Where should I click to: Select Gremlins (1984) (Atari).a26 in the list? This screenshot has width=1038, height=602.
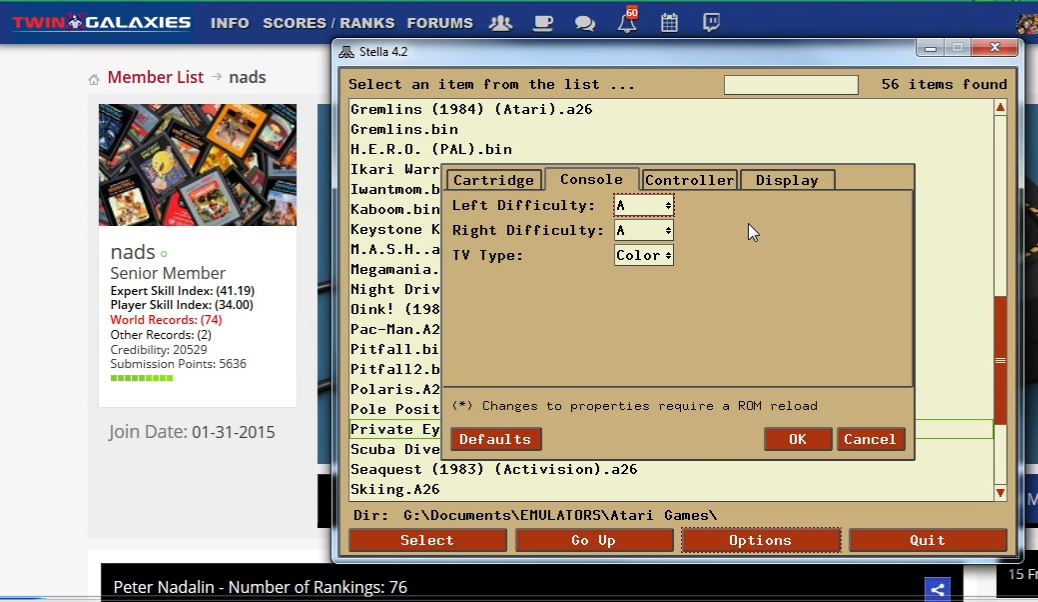(671, 109)
